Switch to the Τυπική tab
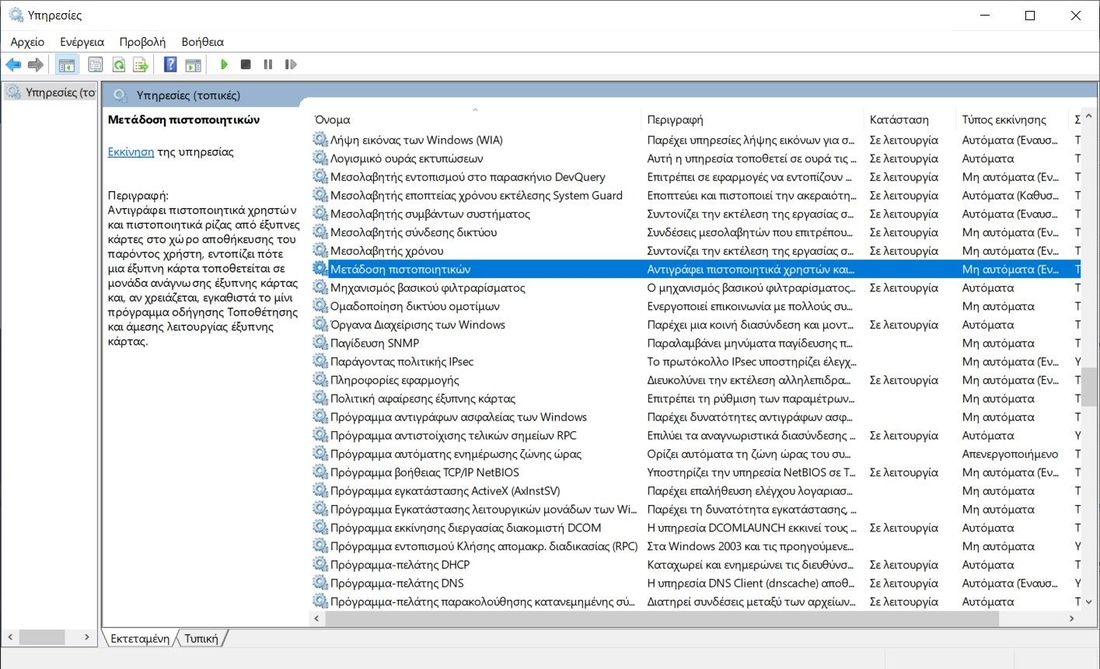 201,639
